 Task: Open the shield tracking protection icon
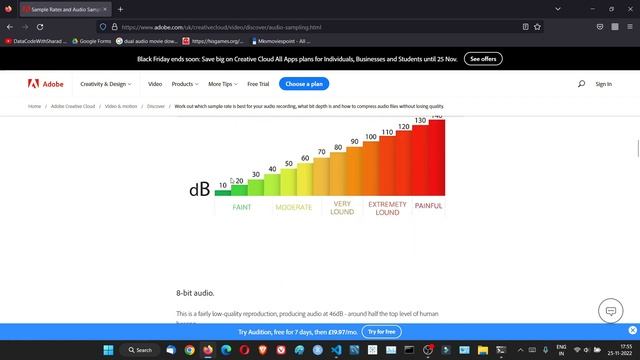pos(103,27)
